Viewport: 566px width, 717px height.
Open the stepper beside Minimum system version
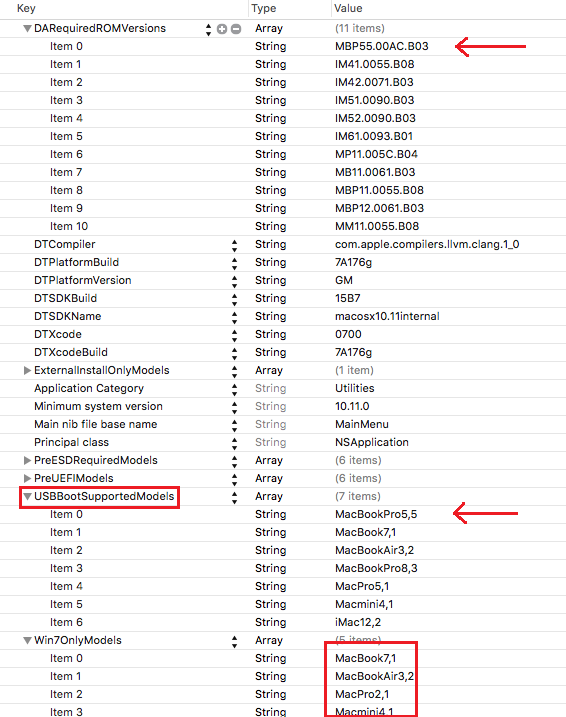coord(235,407)
